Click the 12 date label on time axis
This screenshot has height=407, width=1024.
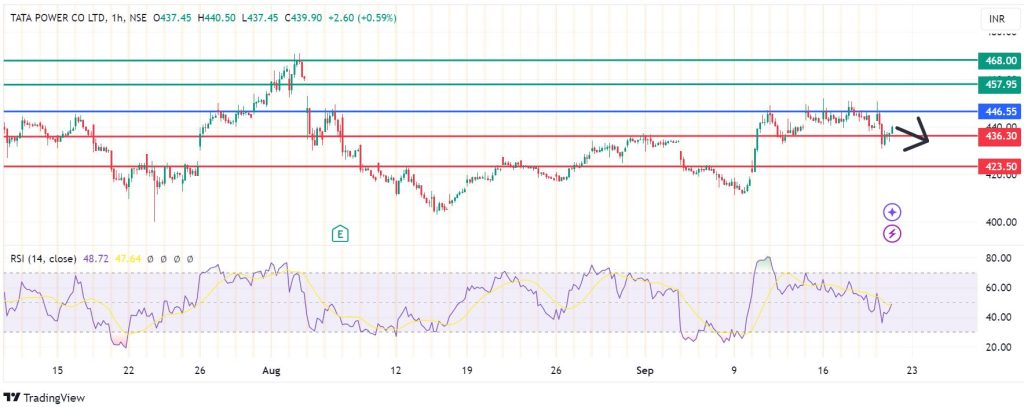click(395, 370)
